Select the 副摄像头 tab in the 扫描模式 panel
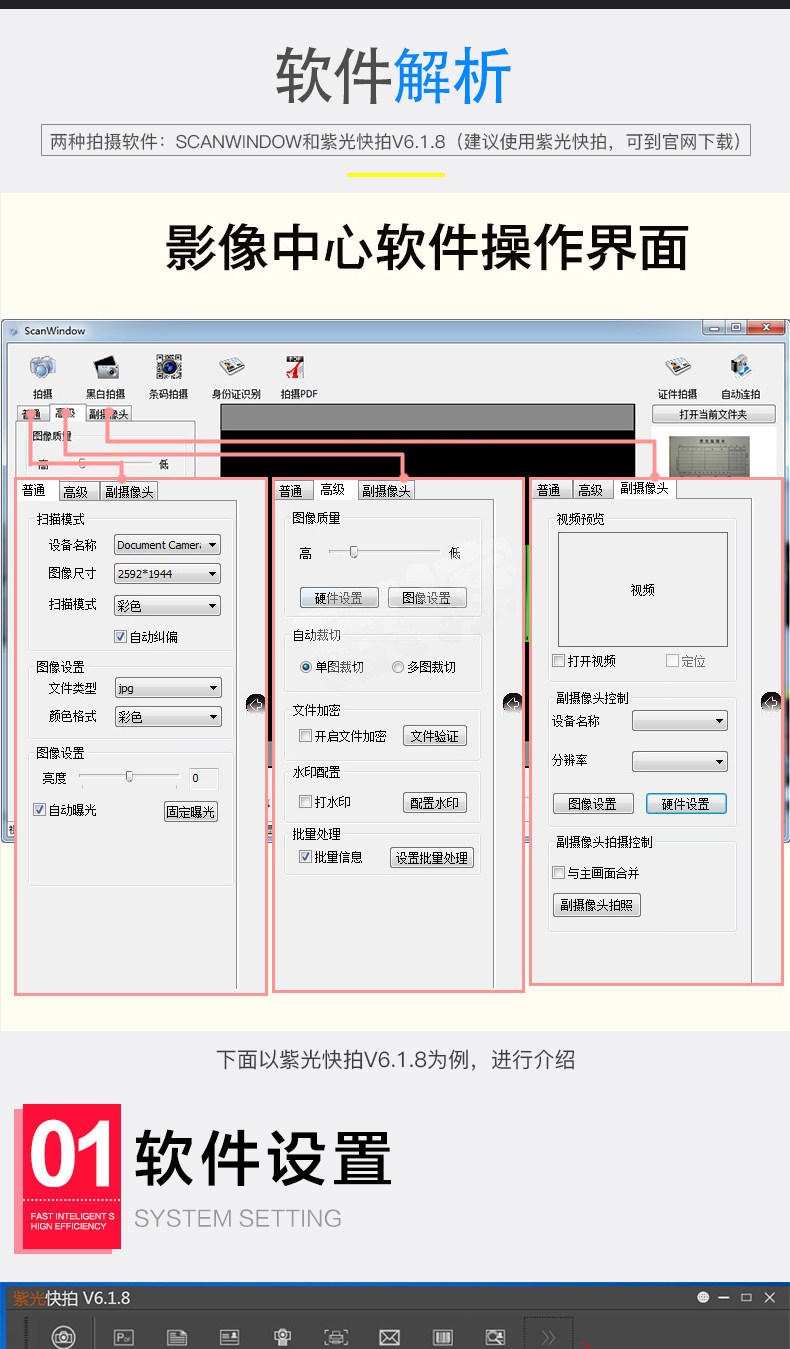 click(x=130, y=491)
